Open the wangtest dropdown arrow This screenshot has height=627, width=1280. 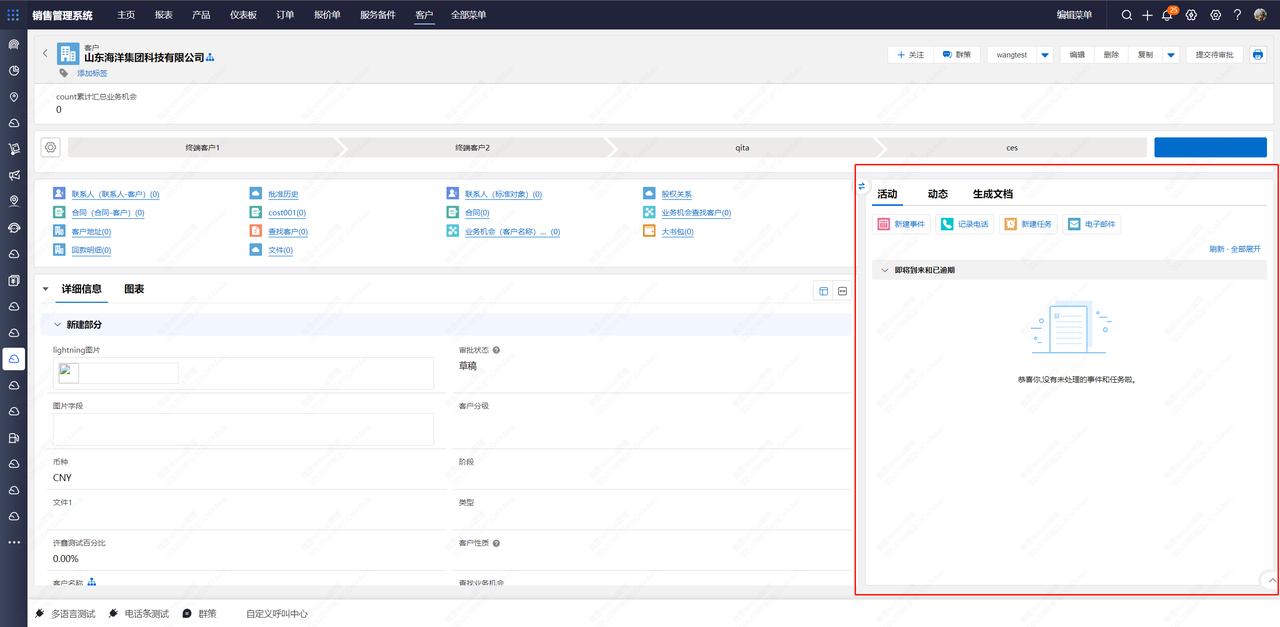point(1045,55)
